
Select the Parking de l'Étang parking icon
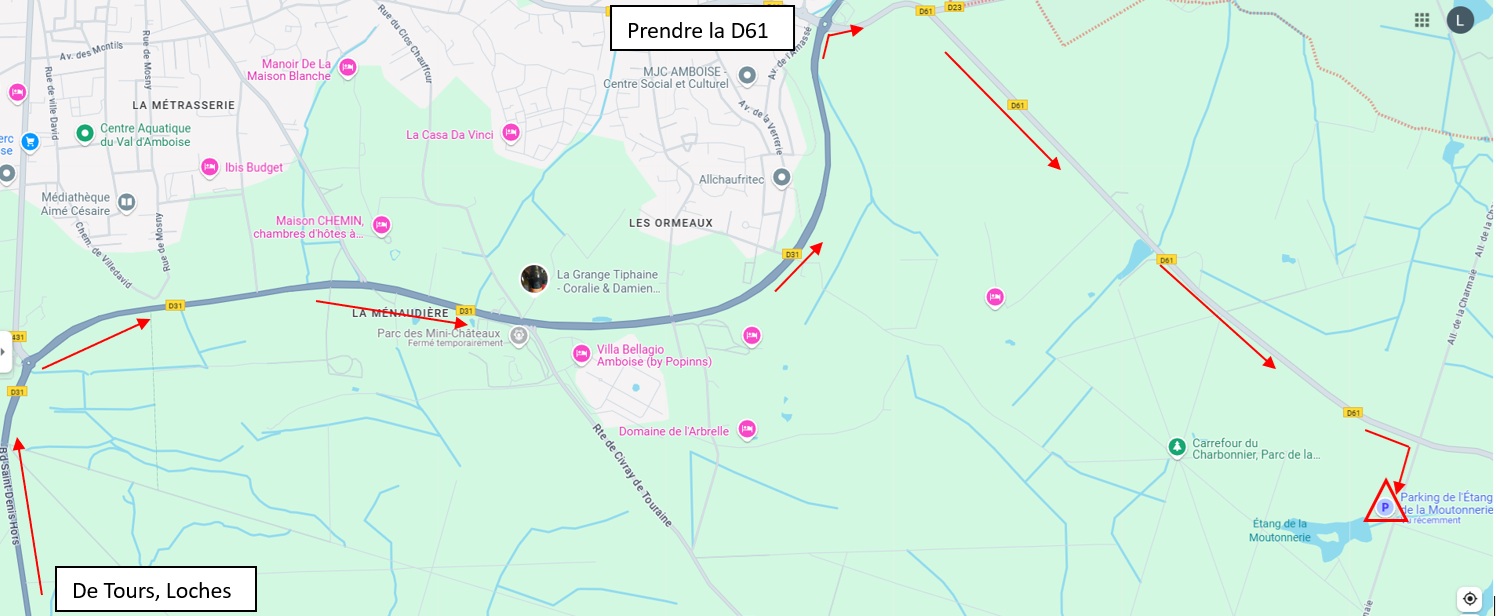click(1385, 508)
